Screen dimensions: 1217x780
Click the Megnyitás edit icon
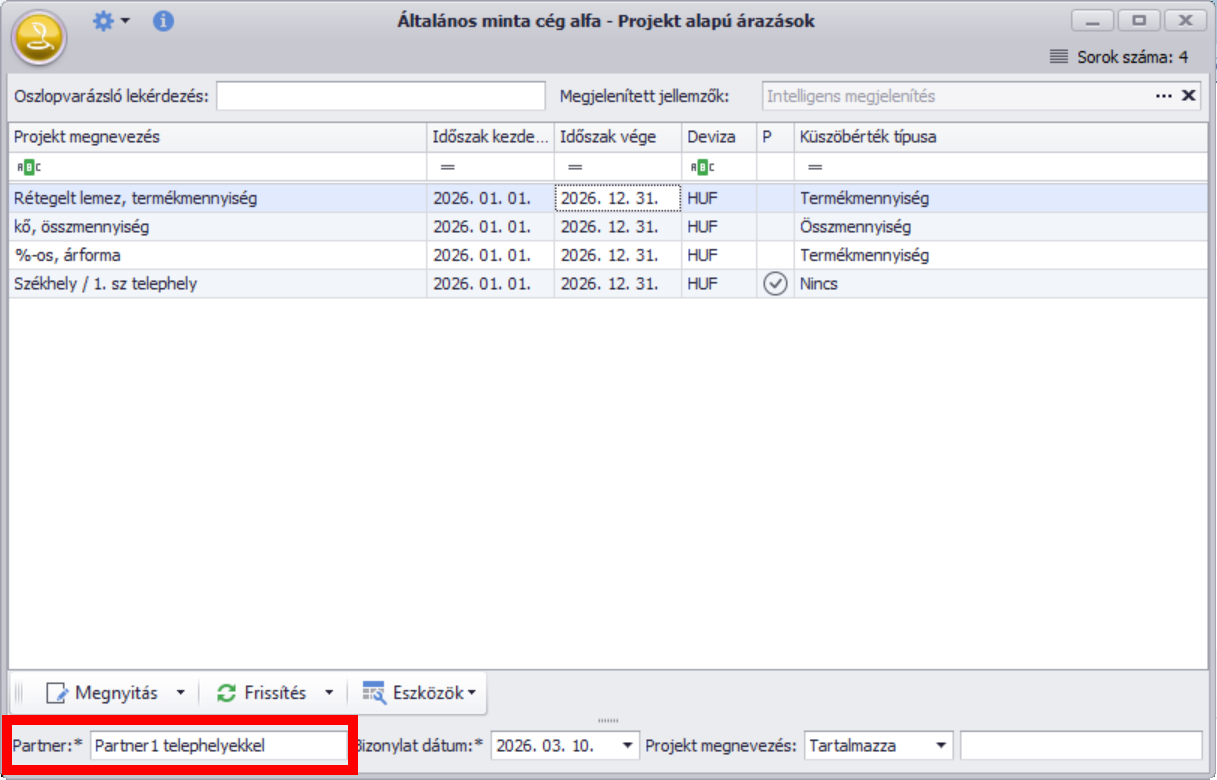tap(58, 693)
